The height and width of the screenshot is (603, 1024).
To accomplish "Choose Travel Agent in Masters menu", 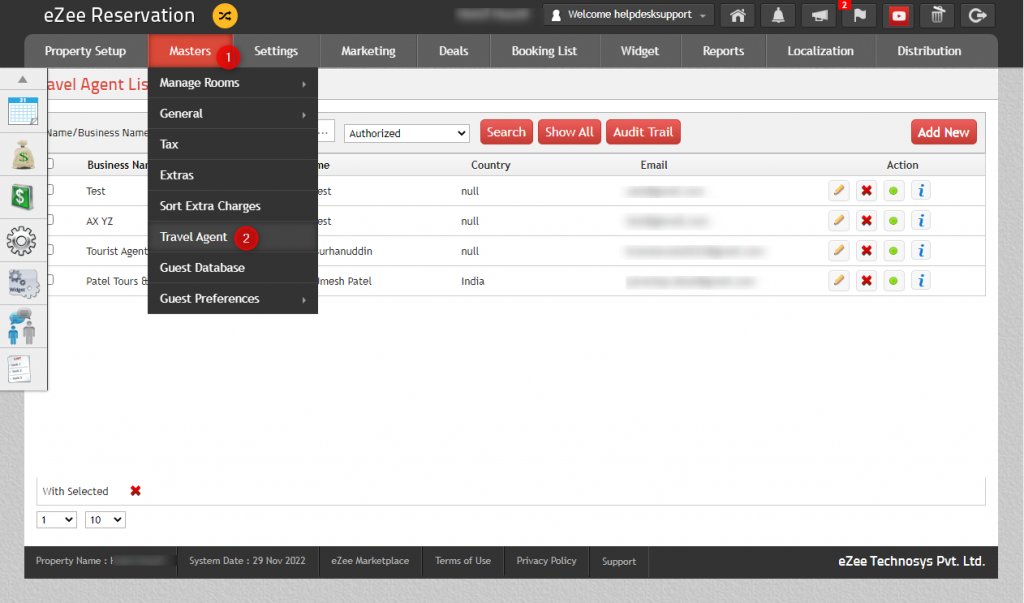I will tap(232, 237).
